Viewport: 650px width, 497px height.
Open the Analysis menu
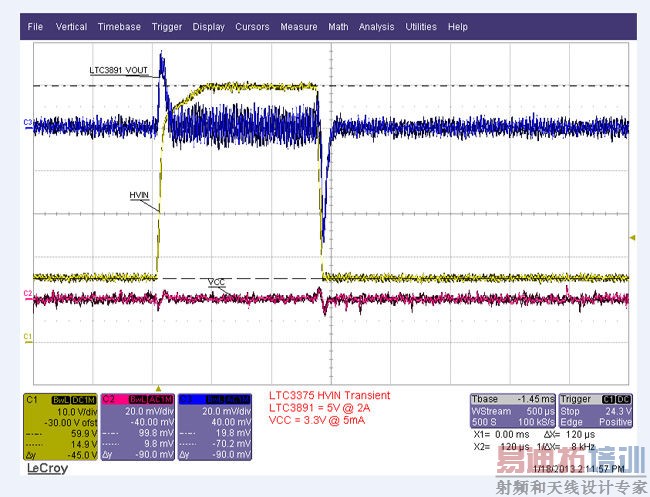coord(376,27)
